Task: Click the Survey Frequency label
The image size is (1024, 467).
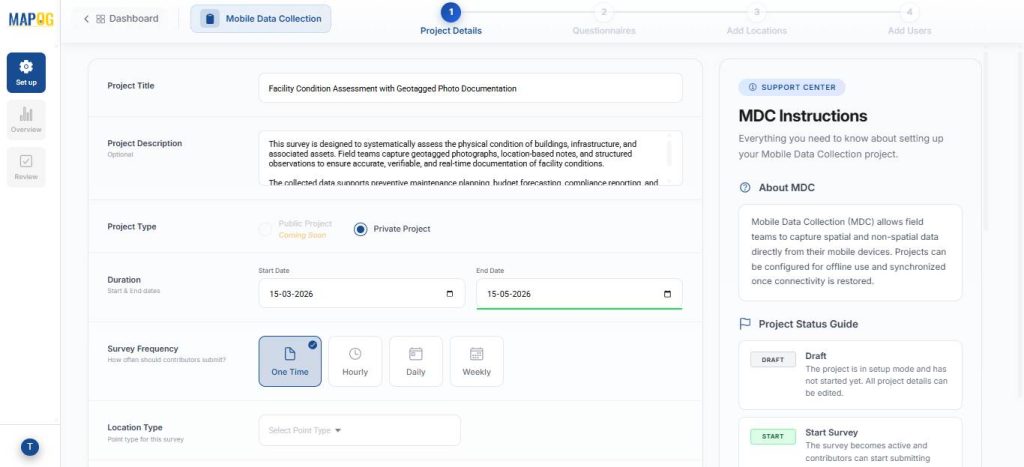Action: [142, 349]
